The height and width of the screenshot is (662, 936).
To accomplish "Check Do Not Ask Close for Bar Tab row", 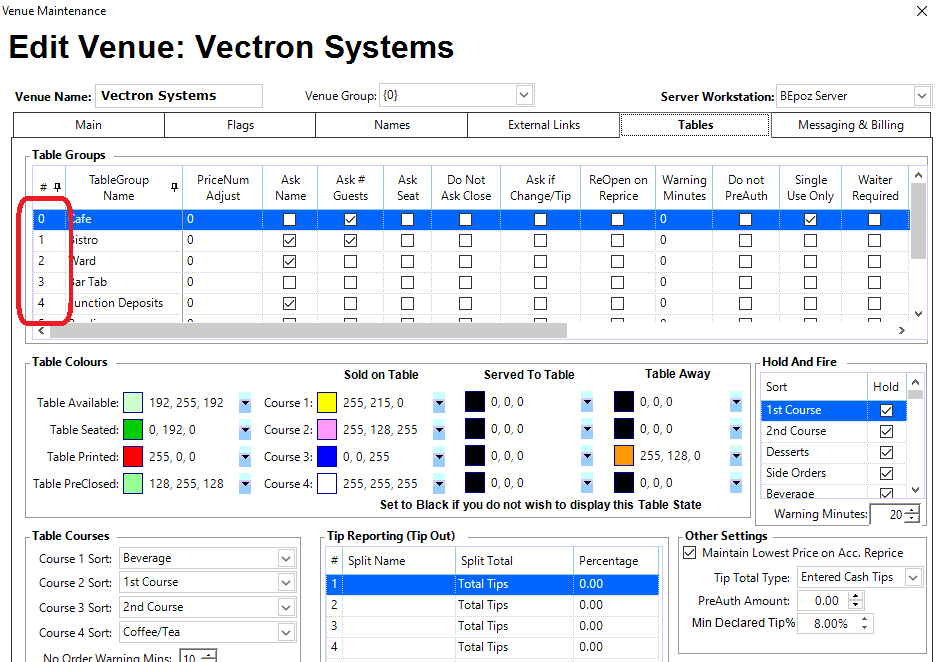I will tap(466, 282).
